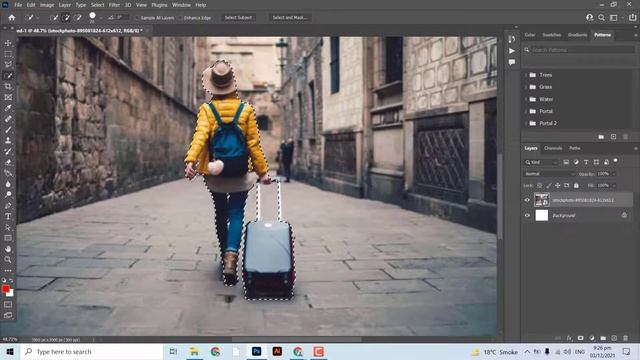640x360 pixels.
Task: Select the History Brush tool
Action: coord(8,151)
